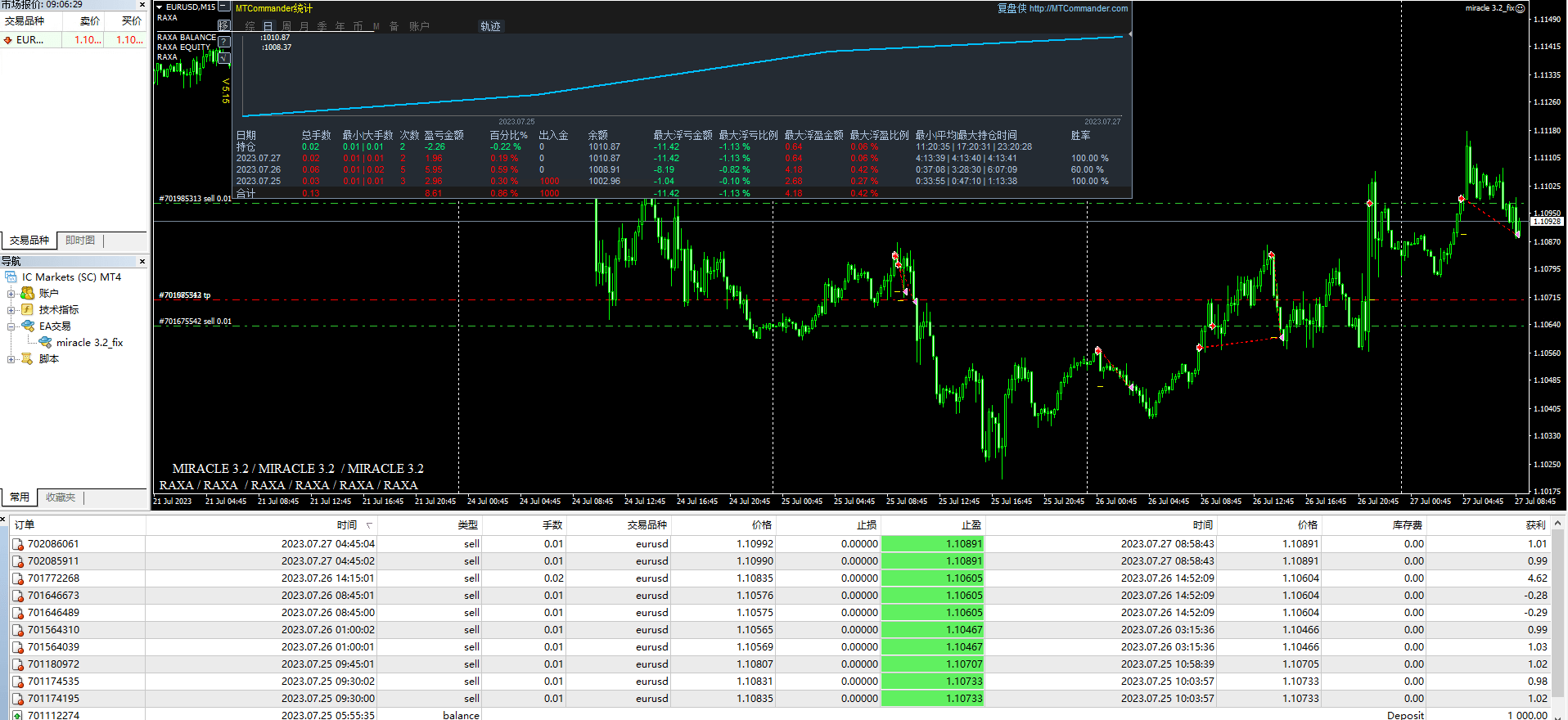Collapse the EA交易 tree node
1568x720 pixels.
coord(11,326)
